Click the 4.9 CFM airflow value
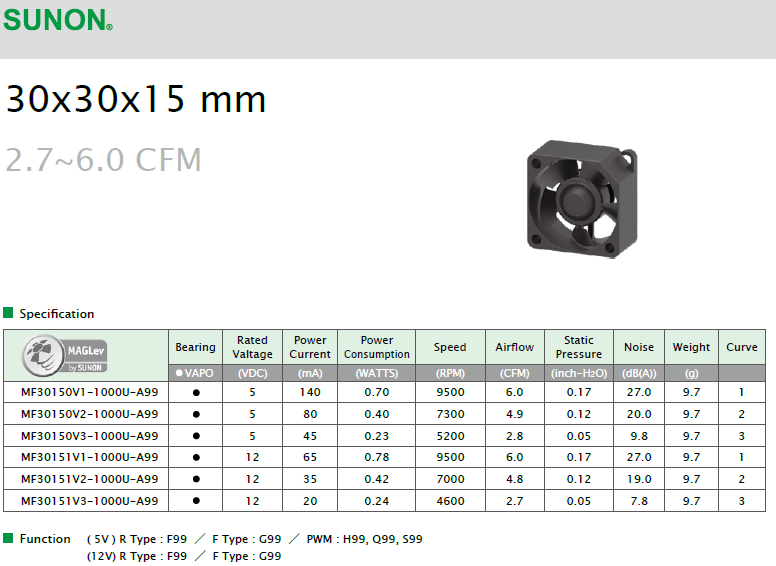This screenshot has height=566, width=776. (515, 414)
